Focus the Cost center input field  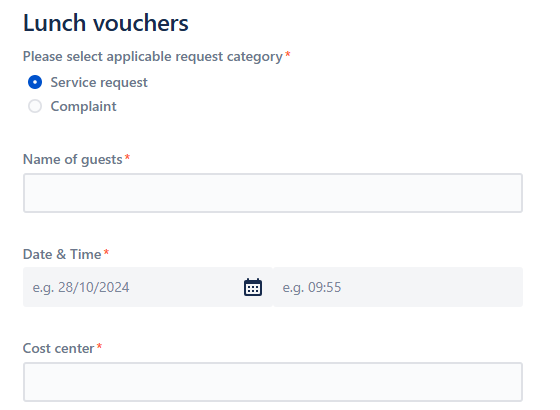273,382
